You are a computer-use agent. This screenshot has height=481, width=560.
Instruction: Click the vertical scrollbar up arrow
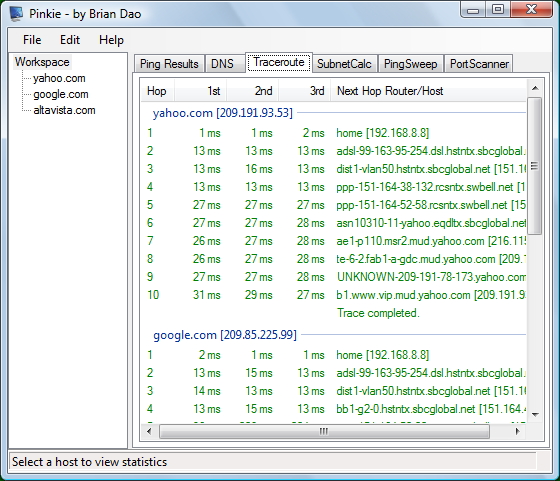point(535,88)
